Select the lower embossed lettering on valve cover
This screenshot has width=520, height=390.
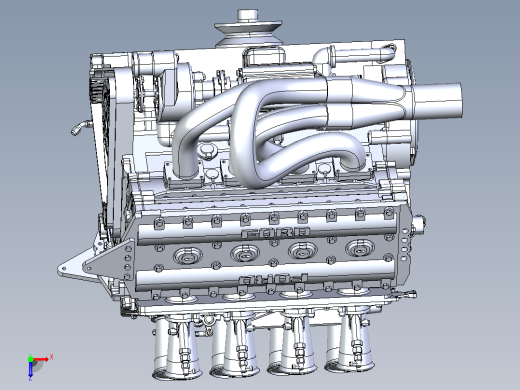coord(273,279)
